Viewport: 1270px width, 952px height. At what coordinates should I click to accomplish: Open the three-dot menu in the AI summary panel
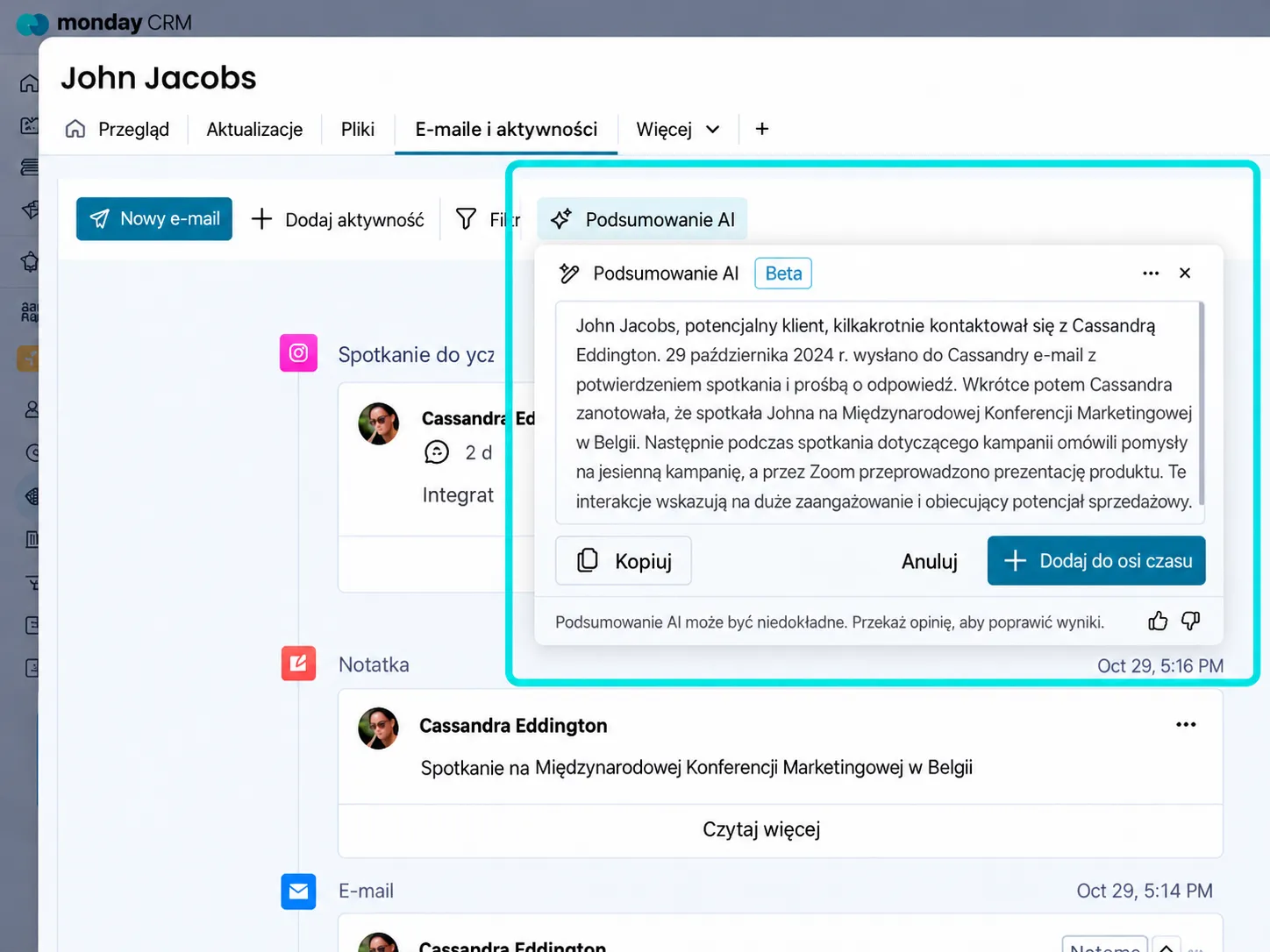coord(1151,274)
